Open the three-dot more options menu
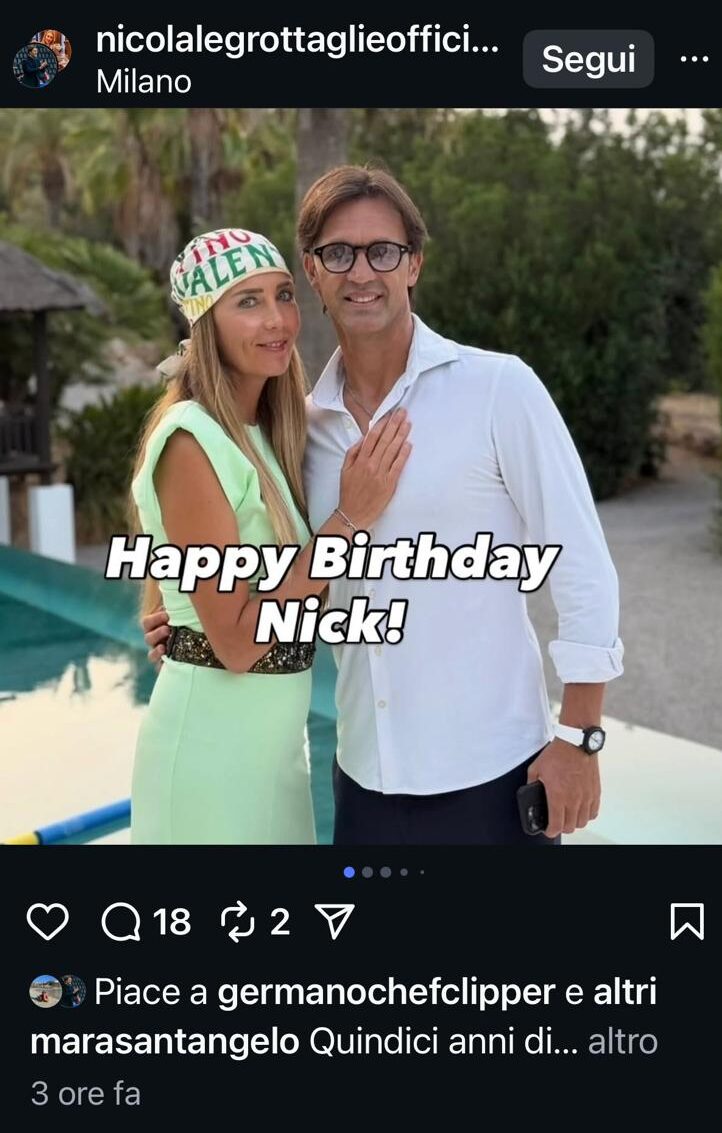The height and width of the screenshot is (1133, 722). pyautogui.click(x=693, y=59)
